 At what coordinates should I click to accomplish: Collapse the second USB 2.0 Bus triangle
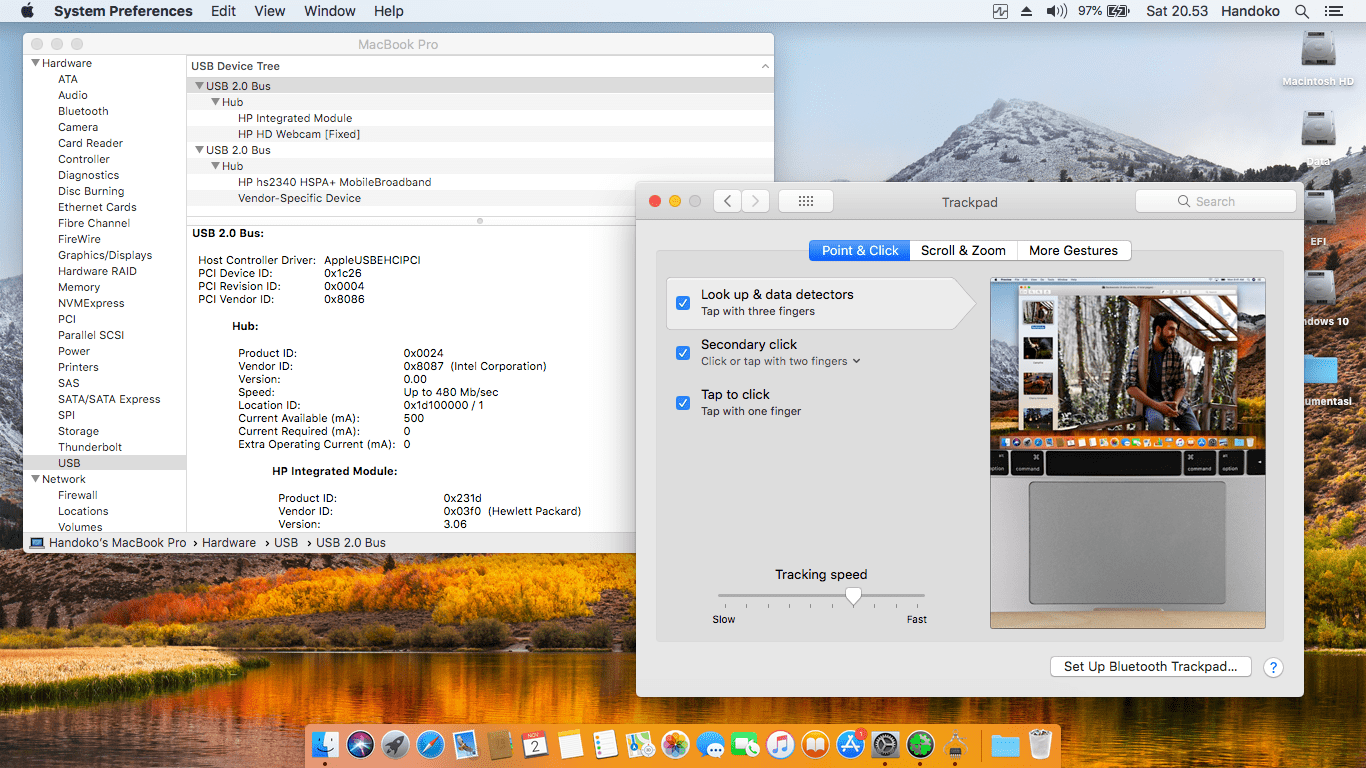pyautogui.click(x=198, y=150)
